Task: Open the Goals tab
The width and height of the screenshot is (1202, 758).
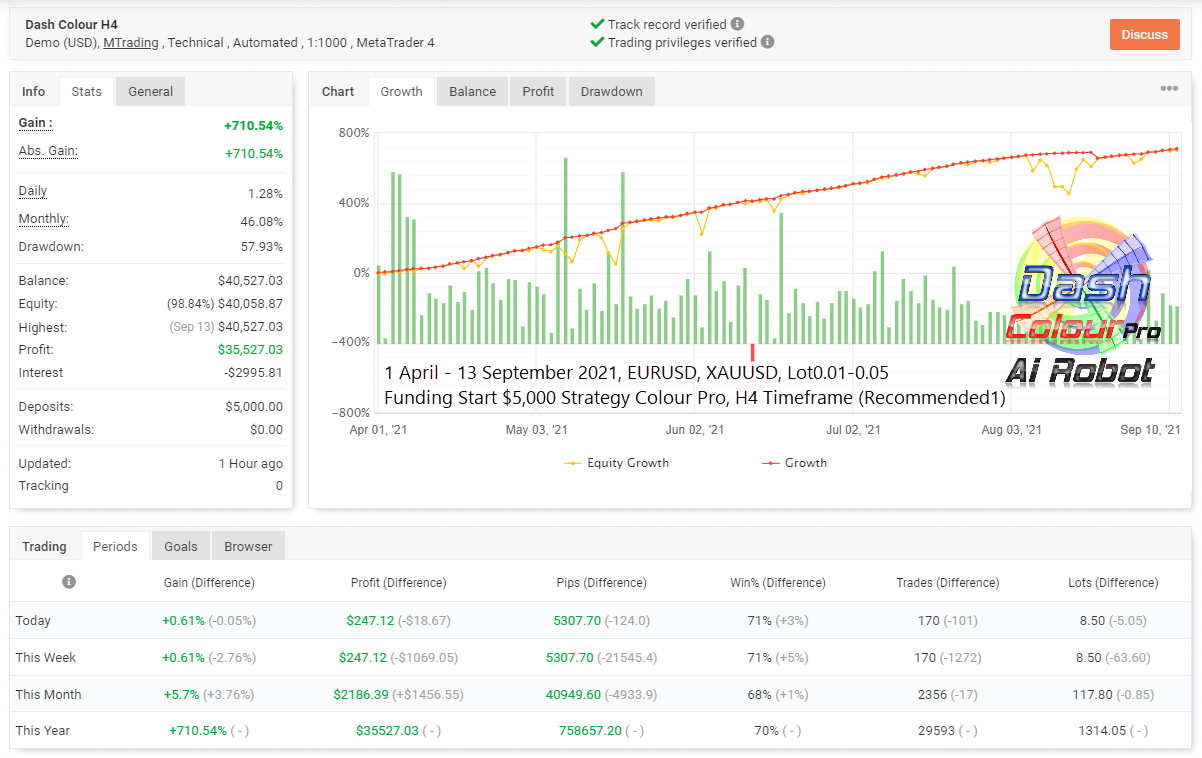Action: [181, 546]
